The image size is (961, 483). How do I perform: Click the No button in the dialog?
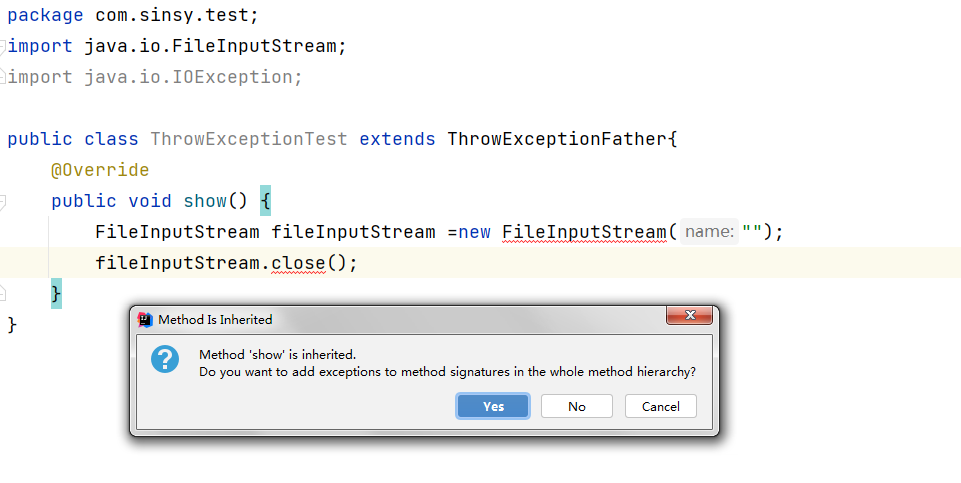click(576, 406)
